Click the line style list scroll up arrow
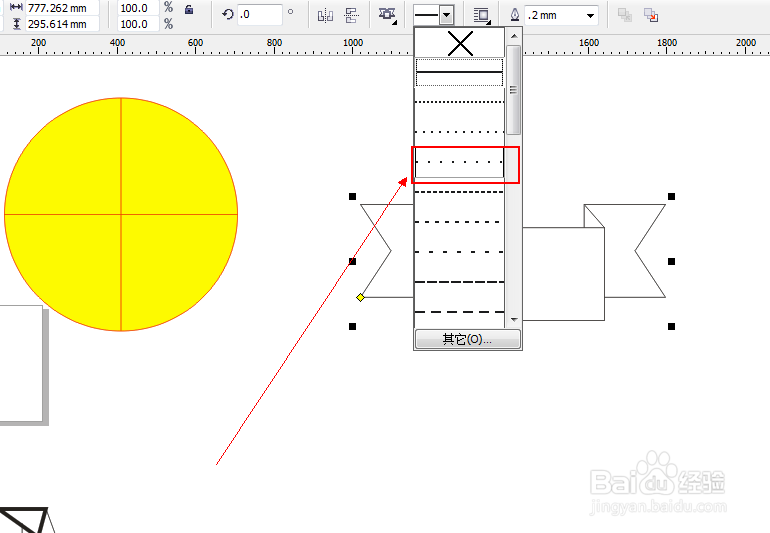Viewport: 770px width, 533px height. pyautogui.click(x=514, y=36)
